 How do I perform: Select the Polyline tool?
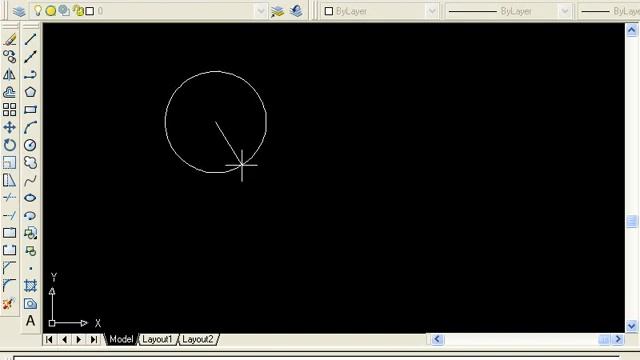(x=30, y=74)
